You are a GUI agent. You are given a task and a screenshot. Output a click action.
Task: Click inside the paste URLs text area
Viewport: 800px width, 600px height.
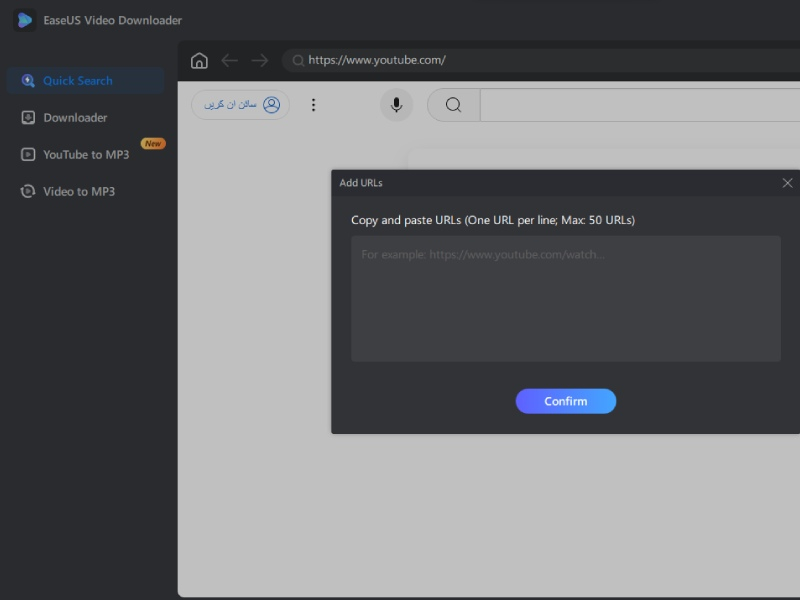click(x=565, y=298)
